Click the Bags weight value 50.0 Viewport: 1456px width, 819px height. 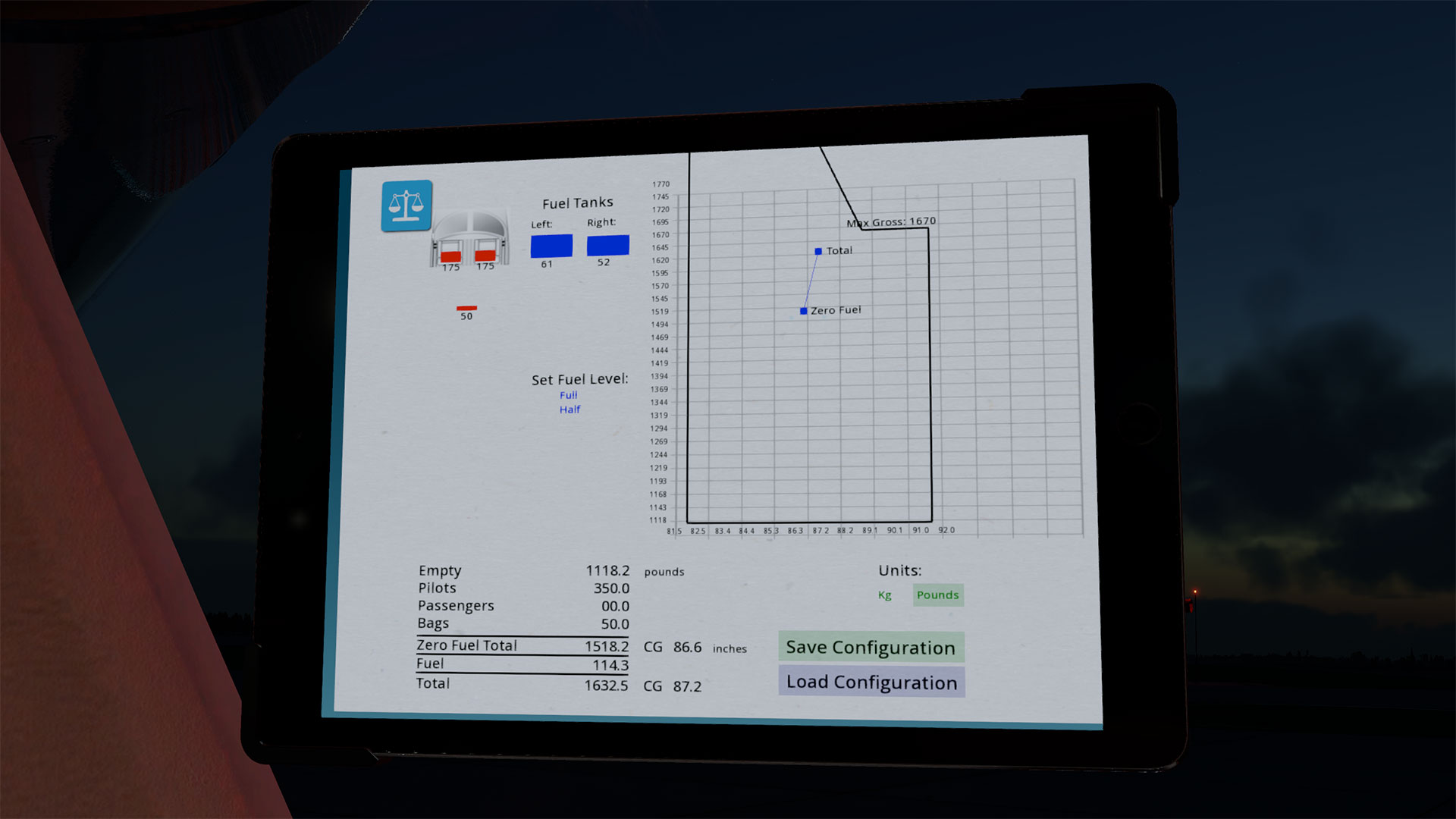615,624
